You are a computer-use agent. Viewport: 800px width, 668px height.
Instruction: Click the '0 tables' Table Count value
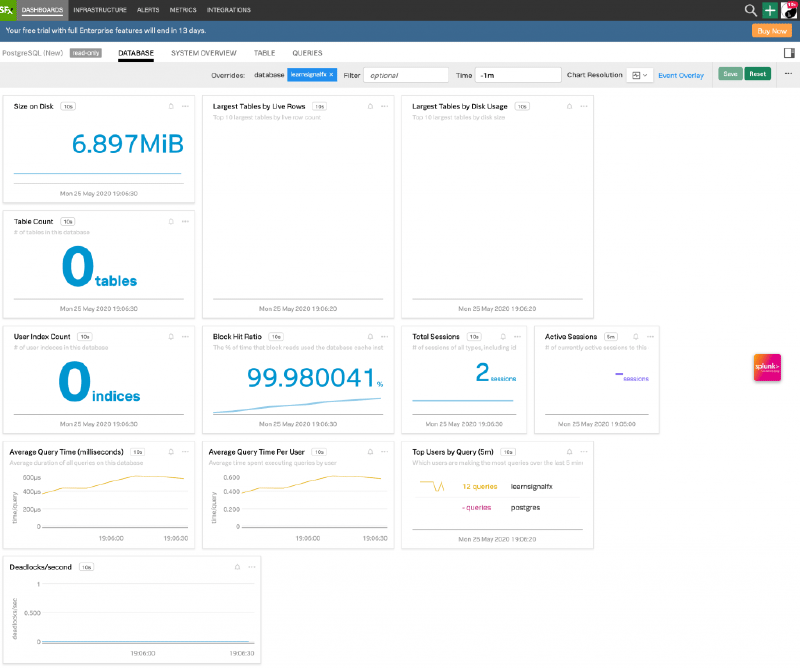(x=99, y=267)
